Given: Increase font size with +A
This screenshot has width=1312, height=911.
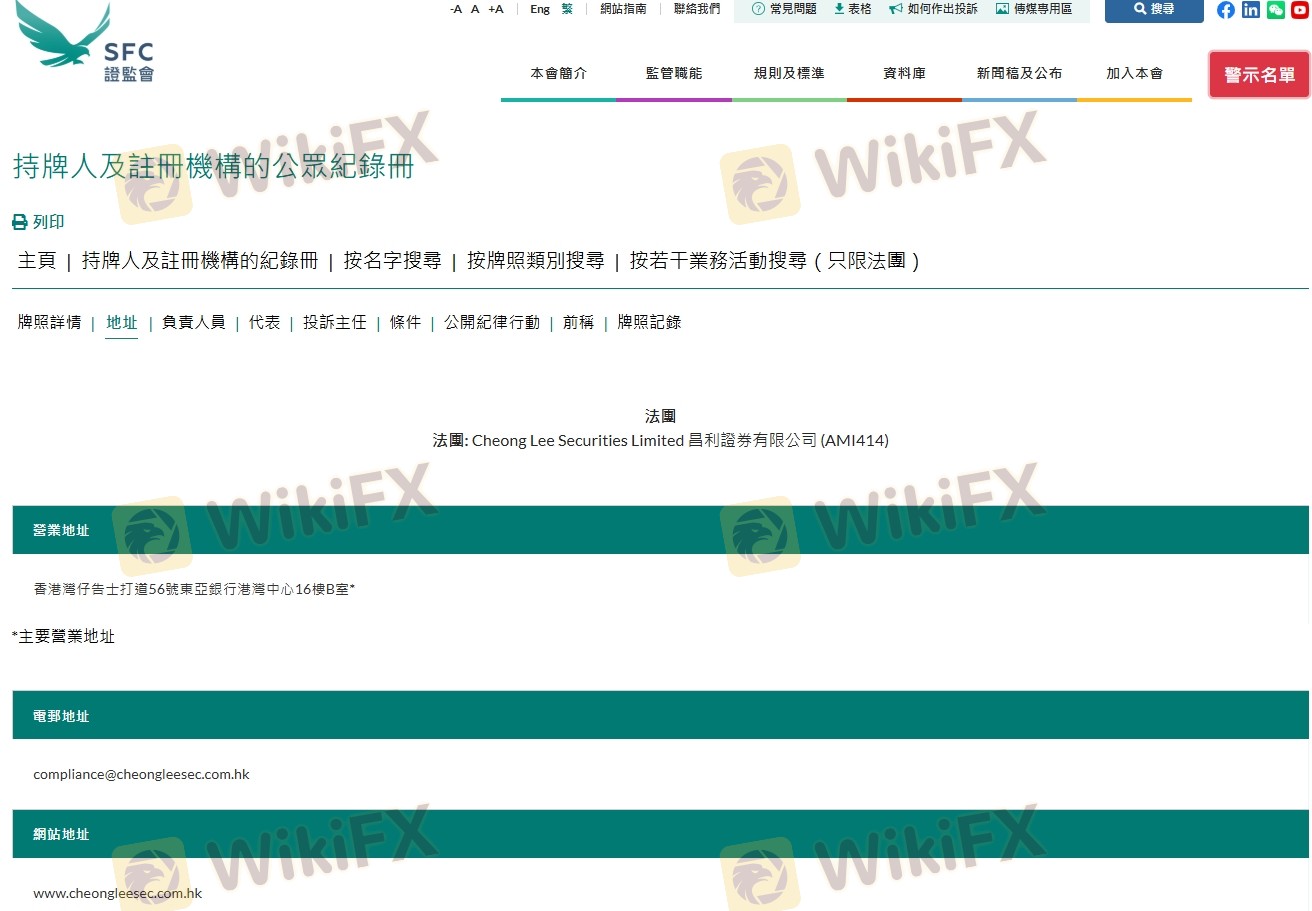Looking at the screenshot, I should click(495, 9).
